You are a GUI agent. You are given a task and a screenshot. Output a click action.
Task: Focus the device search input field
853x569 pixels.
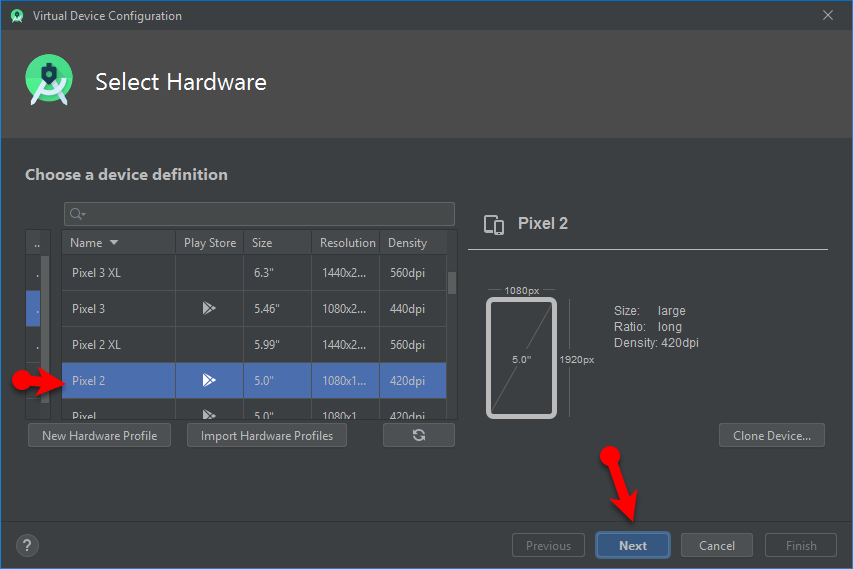(x=265, y=214)
